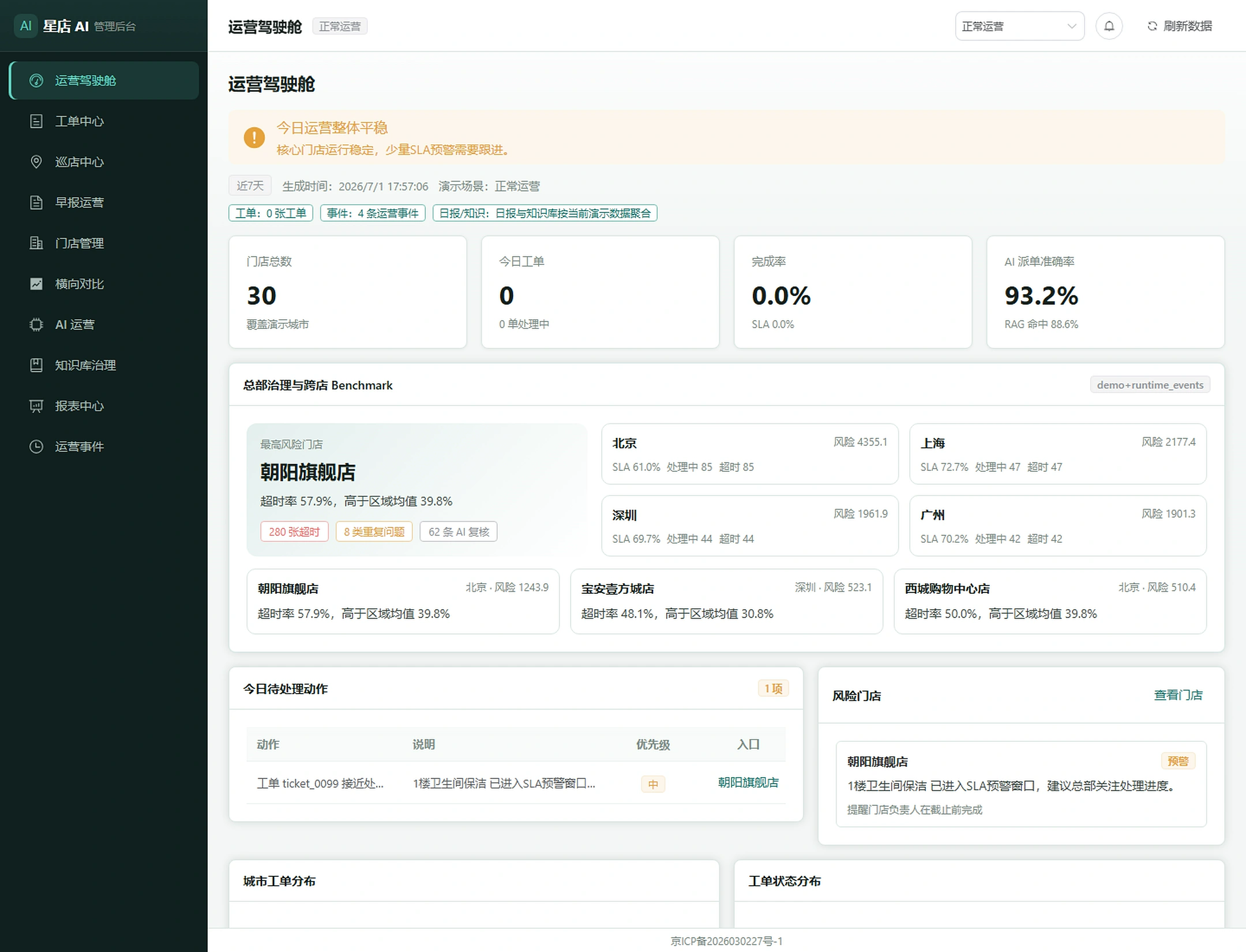Viewport: 1246px width, 952px height.
Task: Select the 广州 city risk card
Action: (x=1057, y=526)
